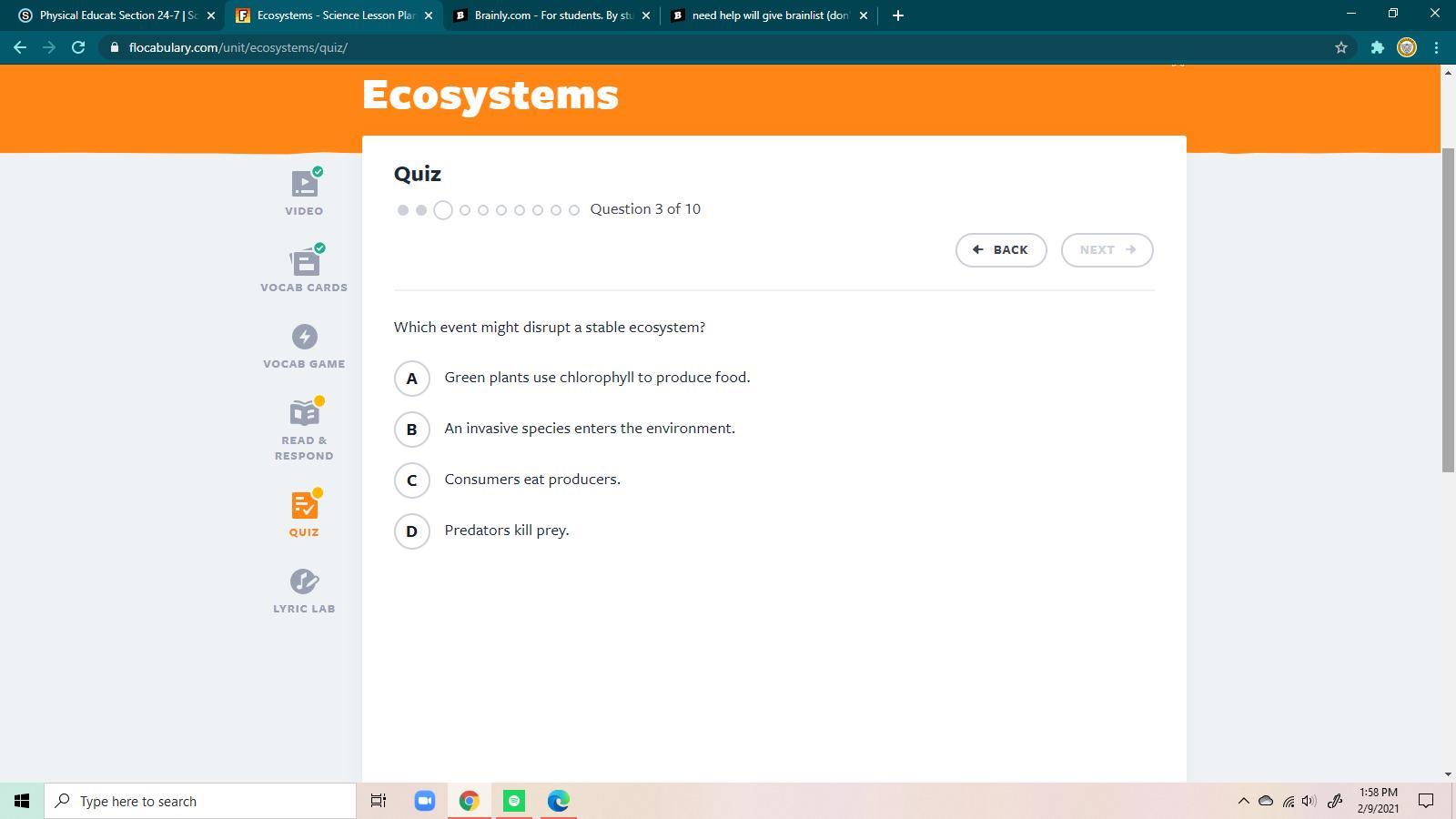The width and height of the screenshot is (1456, 819).
Task: Close the 'need help will give brainlist' tab
Action: pos(864,15)
